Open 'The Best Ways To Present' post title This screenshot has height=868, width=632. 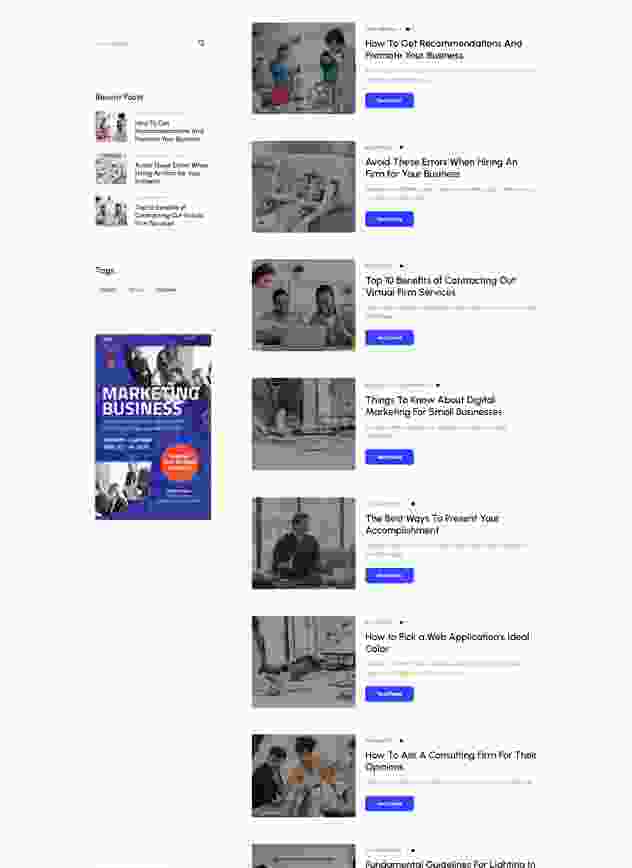click(432, 524)
